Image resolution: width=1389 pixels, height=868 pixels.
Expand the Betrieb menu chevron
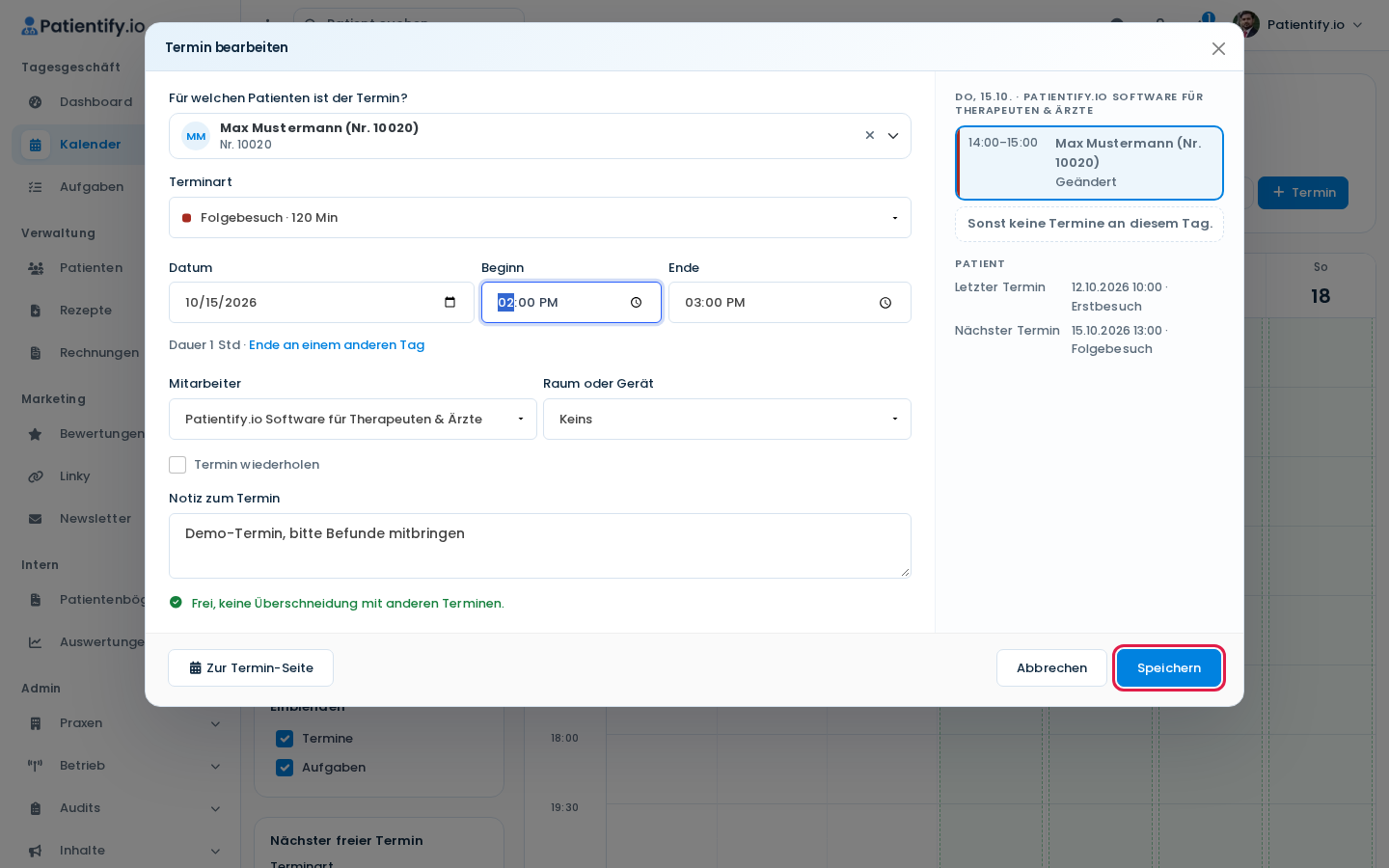click(x=215, y=766)
